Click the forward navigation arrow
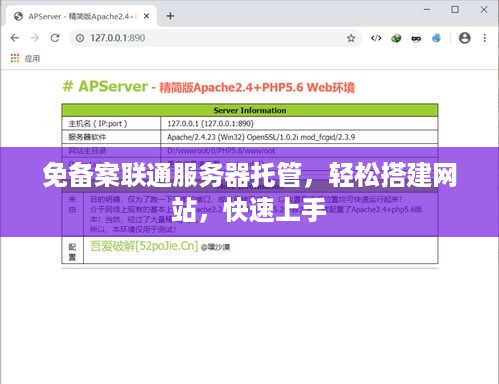This screenshot has height=384, width=499. pyautogui.click(x=35, y=38)
